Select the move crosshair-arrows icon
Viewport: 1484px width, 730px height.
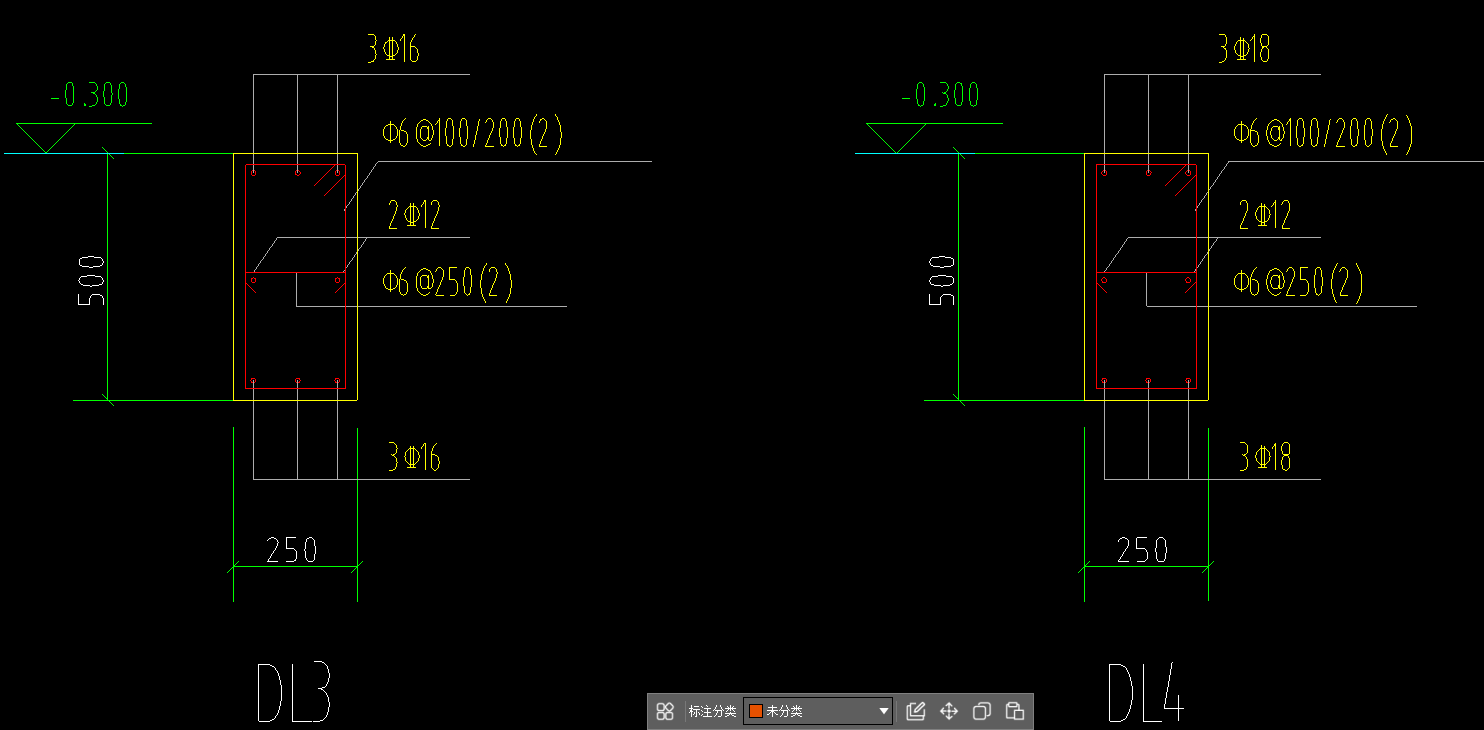tap(949, 711)
